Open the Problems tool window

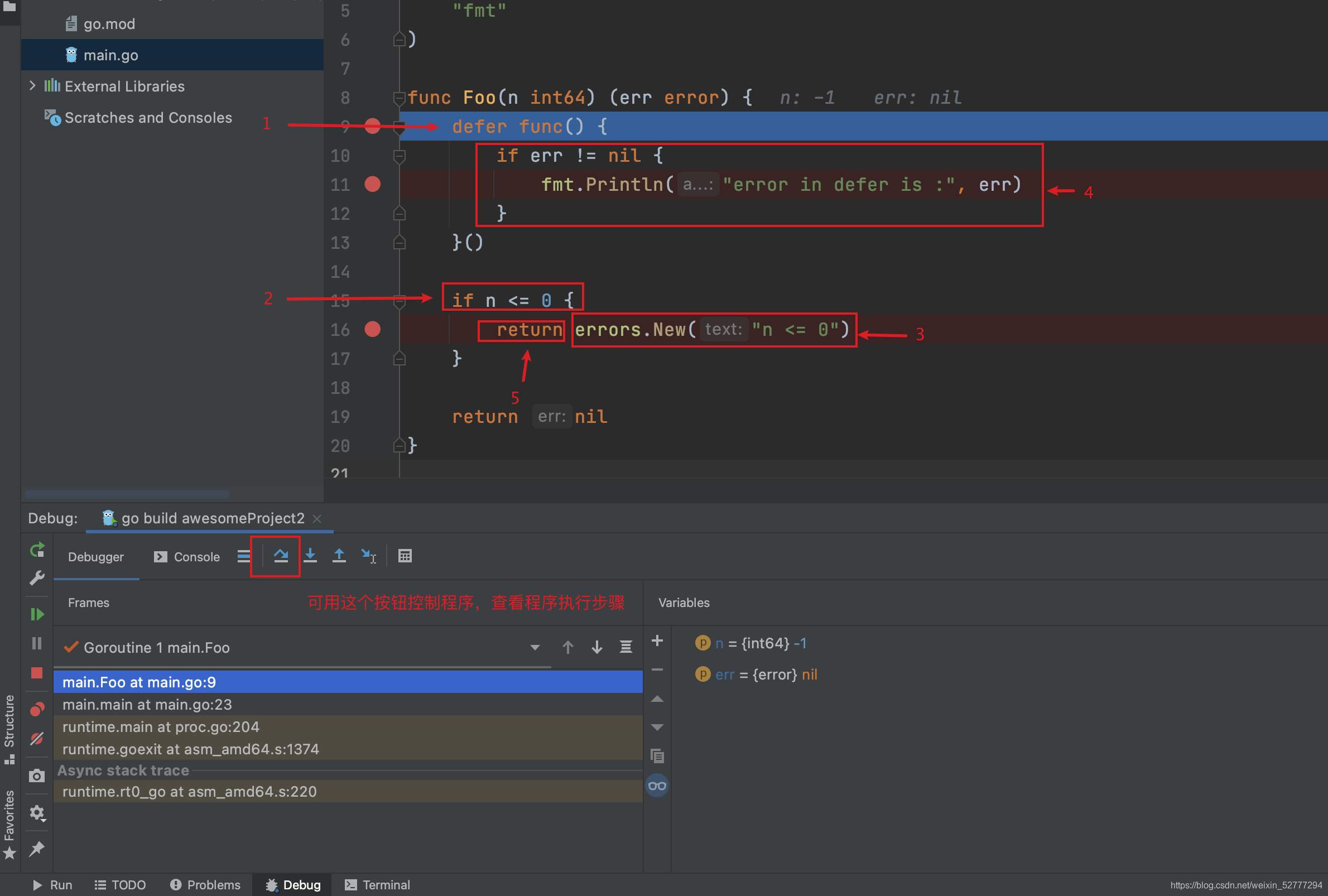click(205, 885)
